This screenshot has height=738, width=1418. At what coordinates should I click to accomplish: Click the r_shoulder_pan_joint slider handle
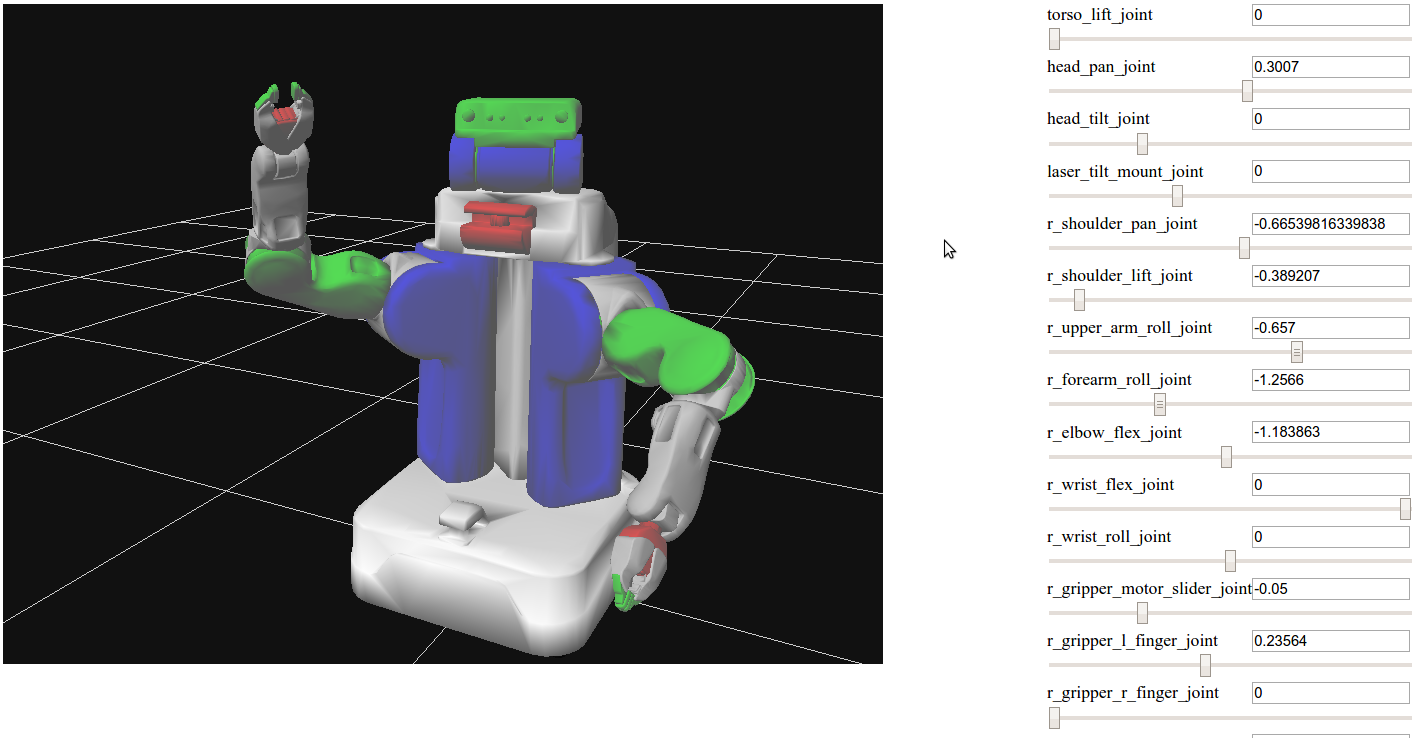1244,248
